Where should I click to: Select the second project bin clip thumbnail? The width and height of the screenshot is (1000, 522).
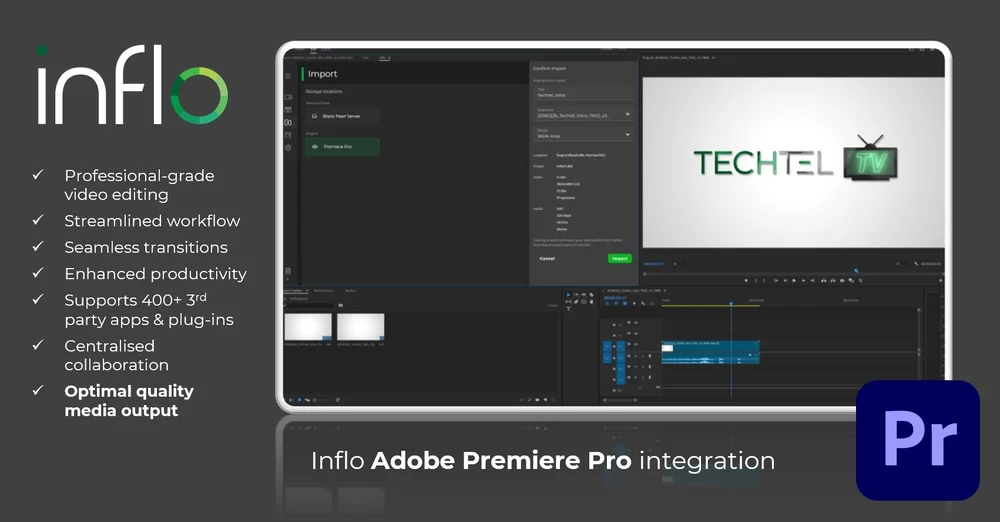pos(360,327)
